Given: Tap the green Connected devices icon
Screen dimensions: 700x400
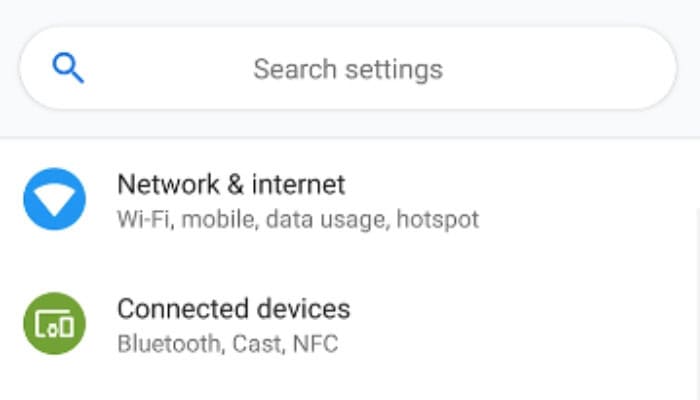Looking at the screenshot, I should coord(54,324).
